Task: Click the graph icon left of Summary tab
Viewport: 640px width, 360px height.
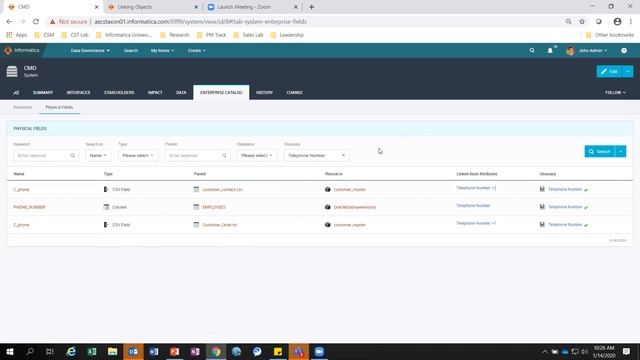Action: pos(16,93)
